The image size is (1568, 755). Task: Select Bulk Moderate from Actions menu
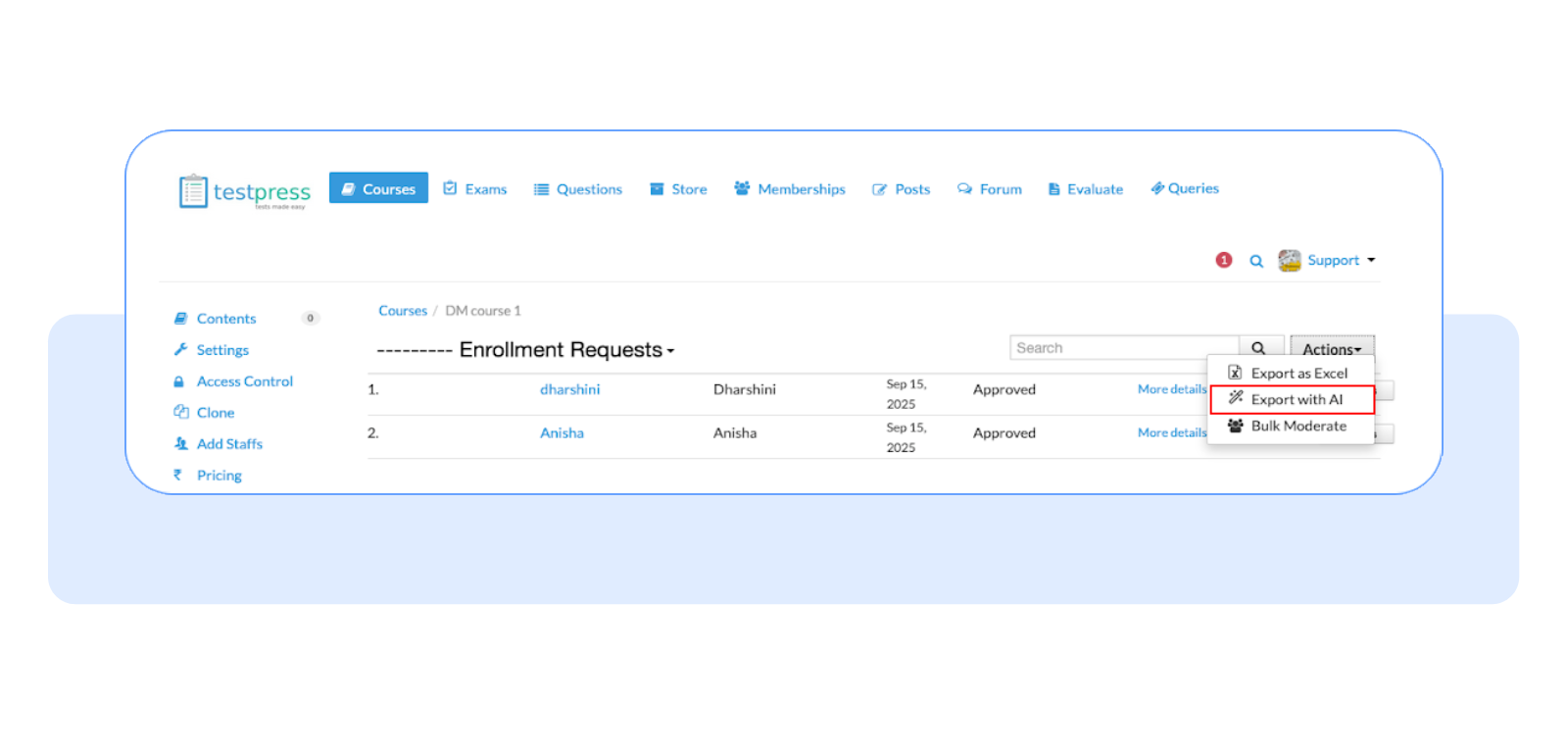click(x=1298, y=426)
